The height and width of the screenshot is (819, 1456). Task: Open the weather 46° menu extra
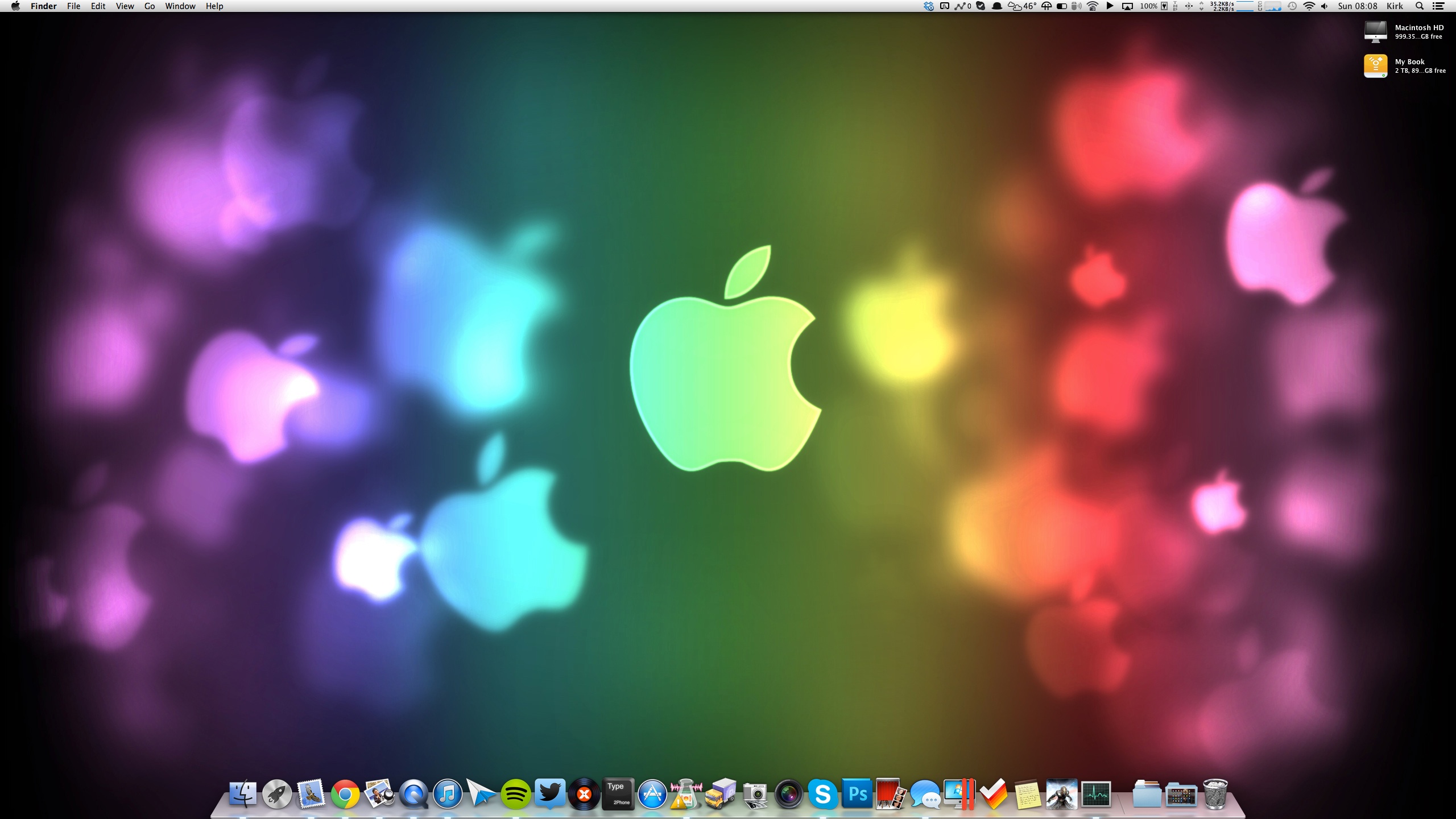click(1022, 6)
